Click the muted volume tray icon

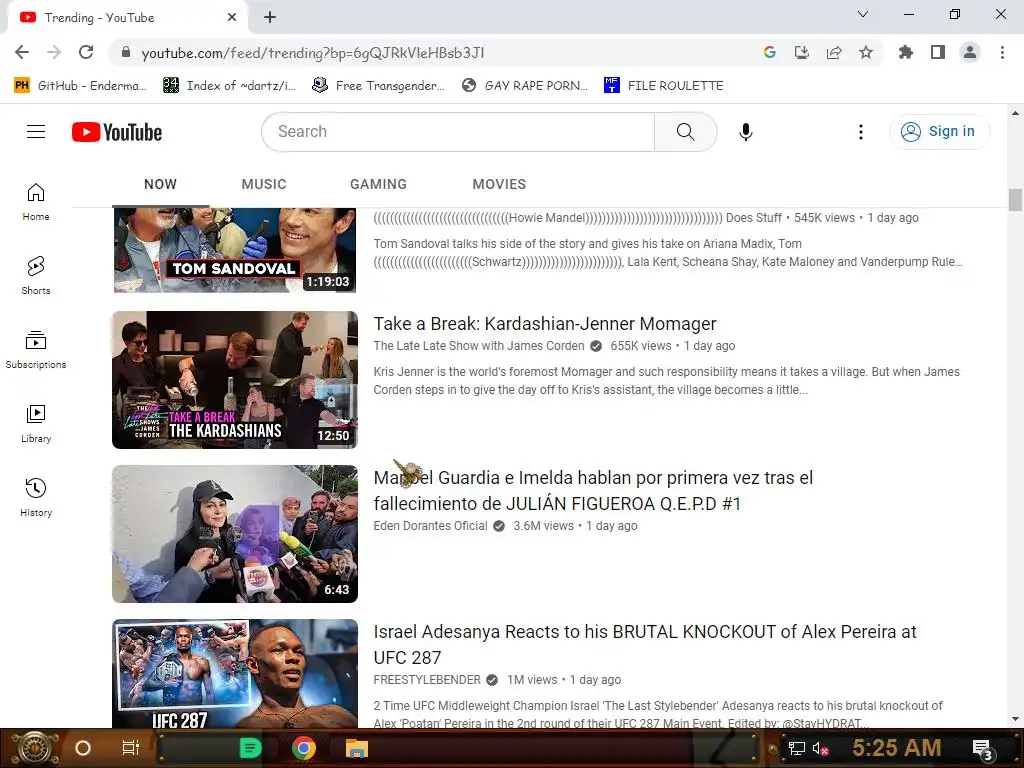coord(821,748)
